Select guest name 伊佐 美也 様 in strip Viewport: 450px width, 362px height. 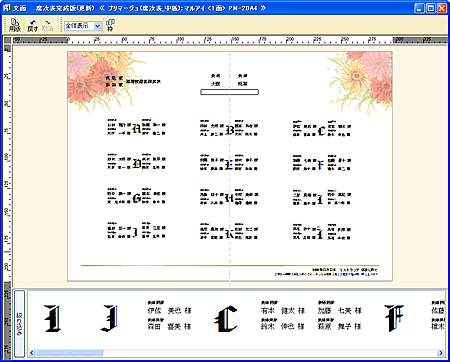tap(169, 311)
